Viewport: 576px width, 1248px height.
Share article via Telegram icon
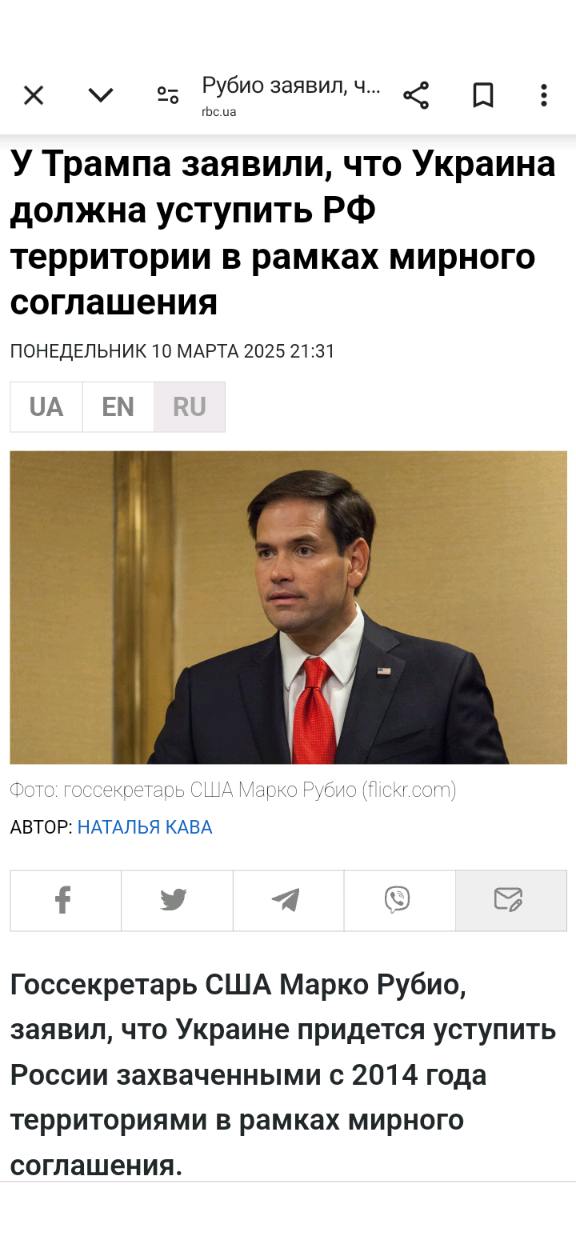pos(288,900)
